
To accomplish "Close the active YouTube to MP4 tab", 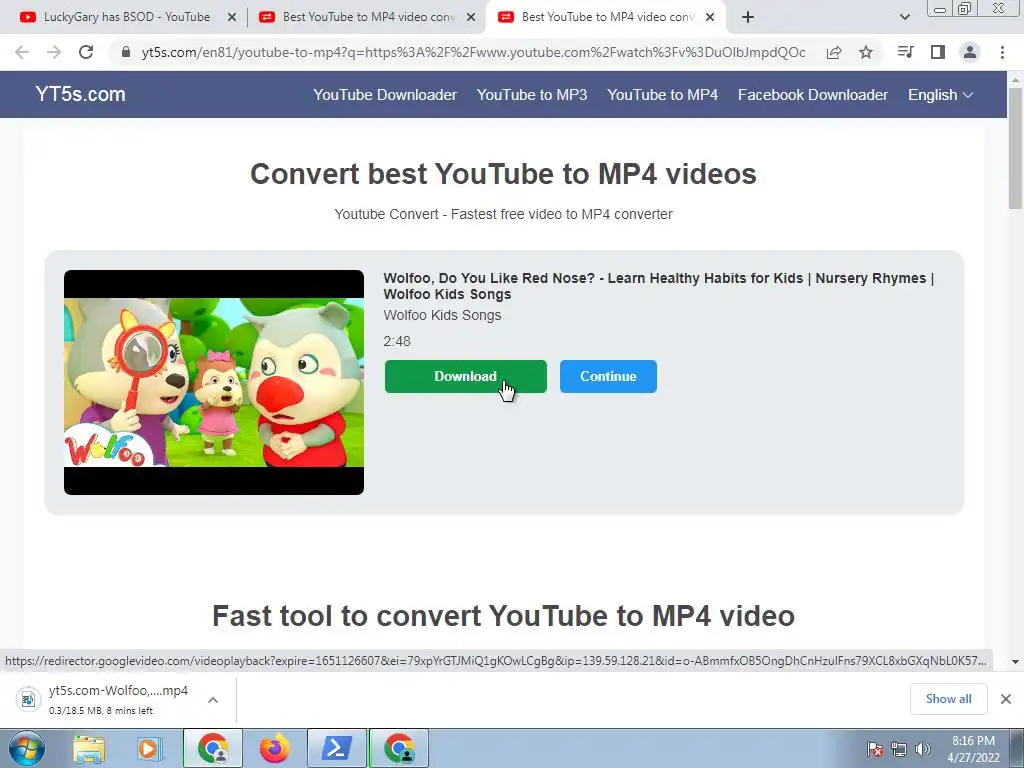I will (710, 18).
